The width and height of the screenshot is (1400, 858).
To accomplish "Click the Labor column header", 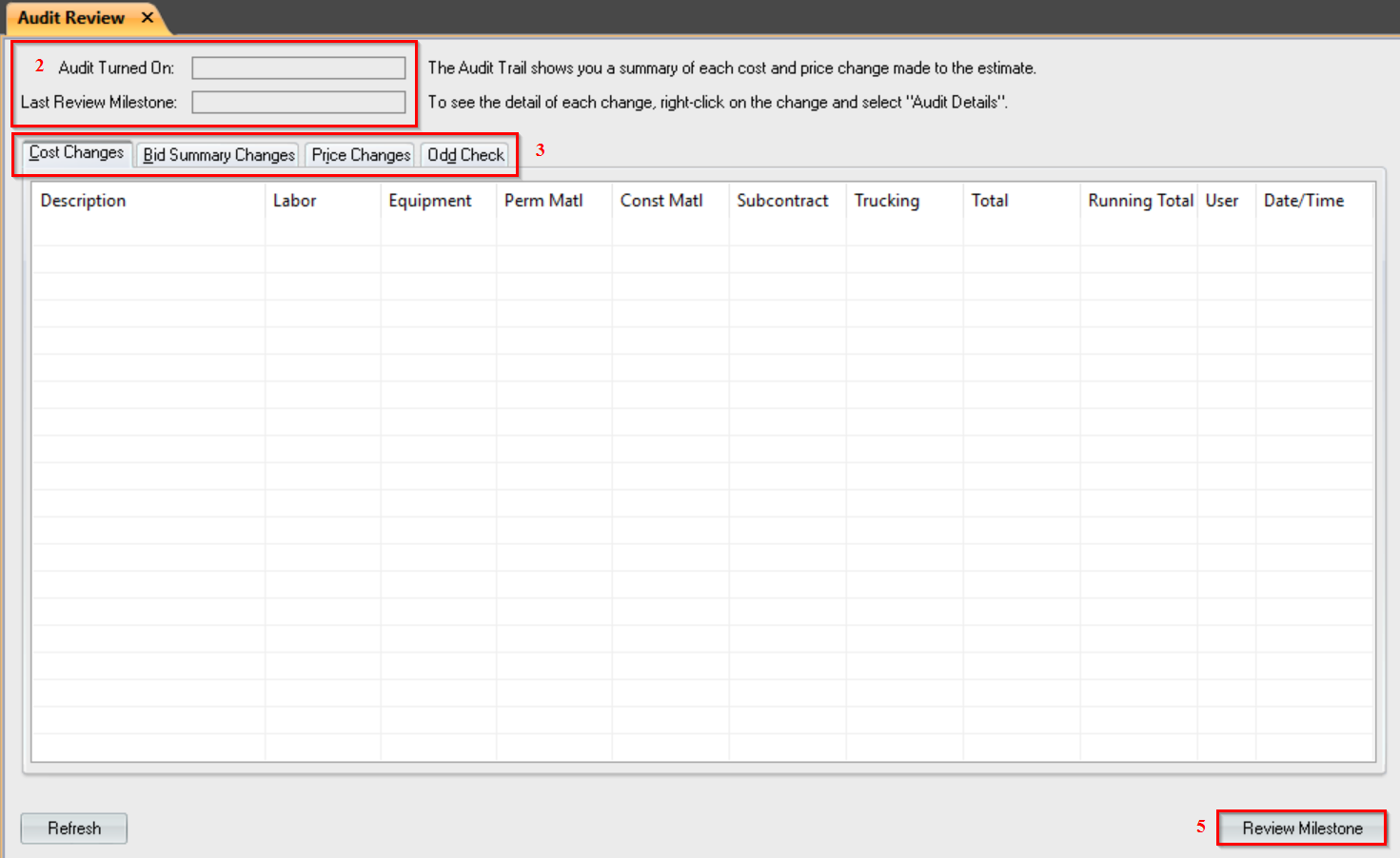I will (323, 201).
